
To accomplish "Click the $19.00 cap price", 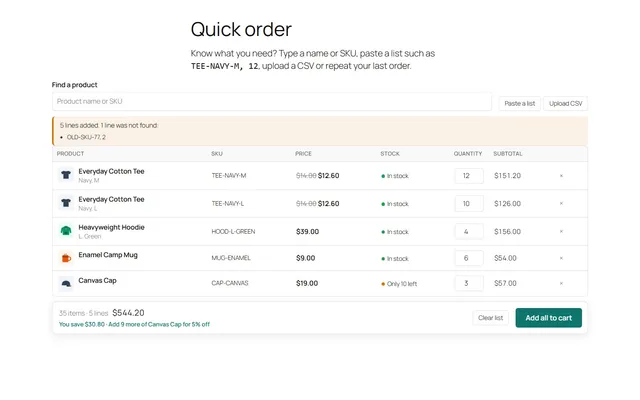I will pyautogui.click(x=307, y=283).
